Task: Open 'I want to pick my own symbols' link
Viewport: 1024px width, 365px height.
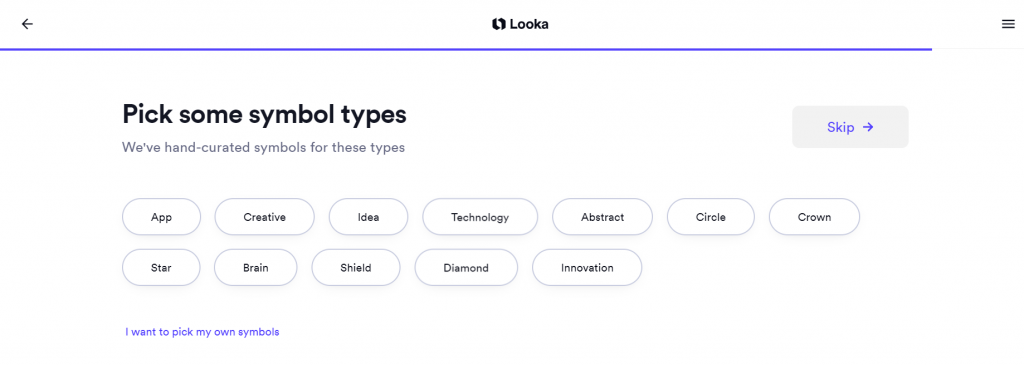Action: coord(202,332)
